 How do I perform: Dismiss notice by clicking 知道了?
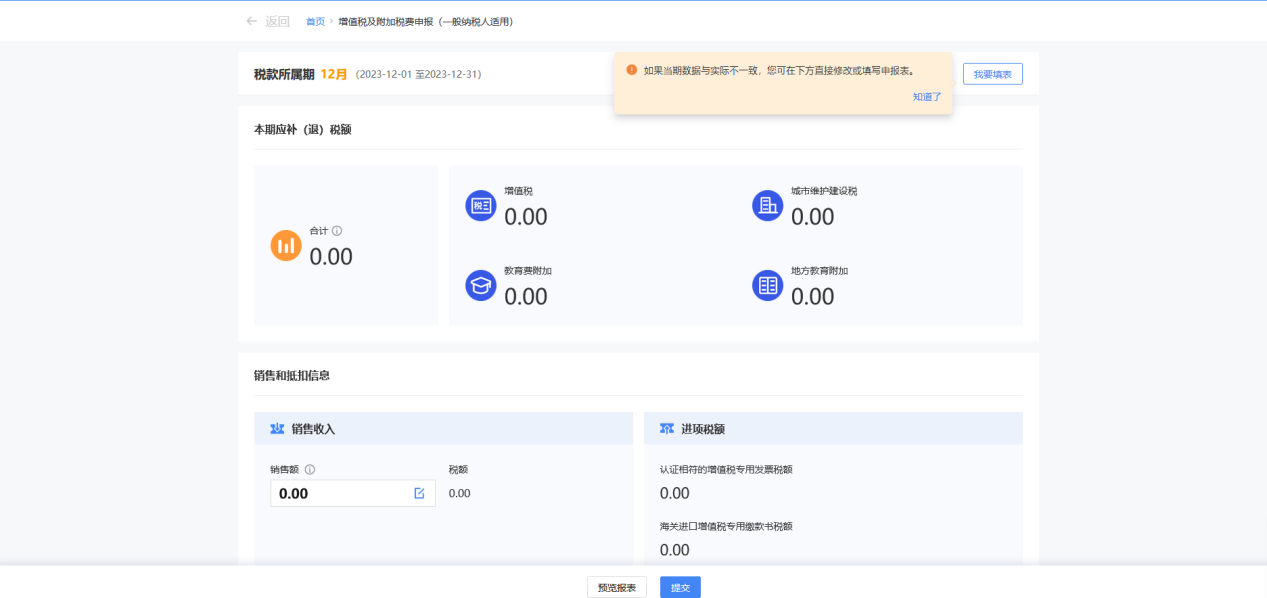tap(927, 97)
